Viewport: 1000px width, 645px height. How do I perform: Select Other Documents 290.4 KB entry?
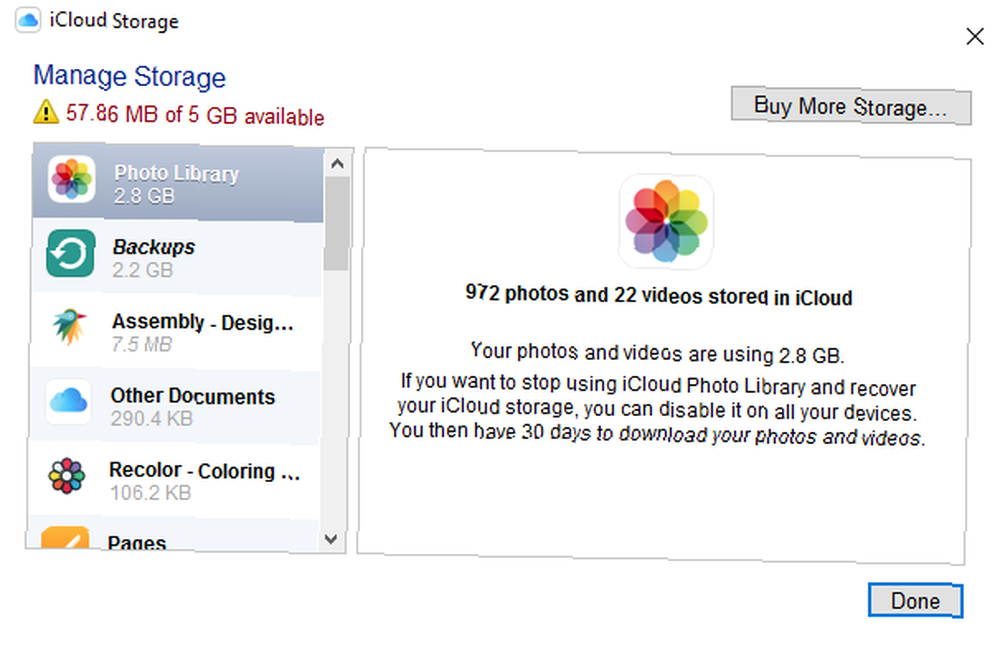tap(174, 406)
